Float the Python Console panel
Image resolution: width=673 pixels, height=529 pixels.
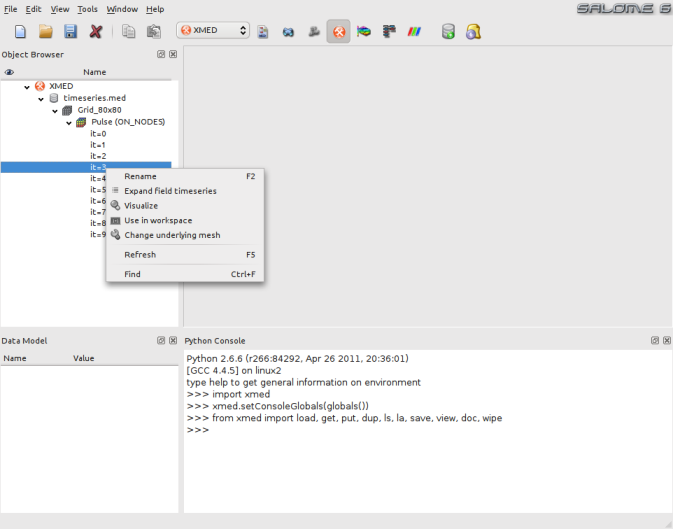pyautogui.click(x=655, y=341)
